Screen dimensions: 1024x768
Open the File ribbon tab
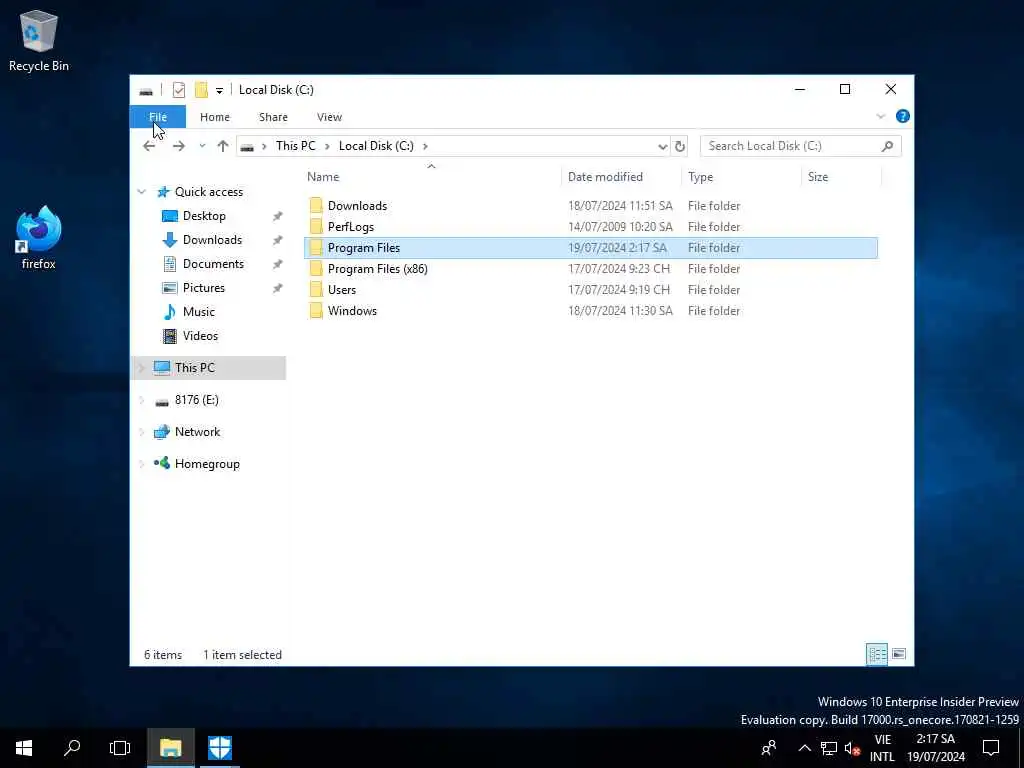(x=158, y=117)
